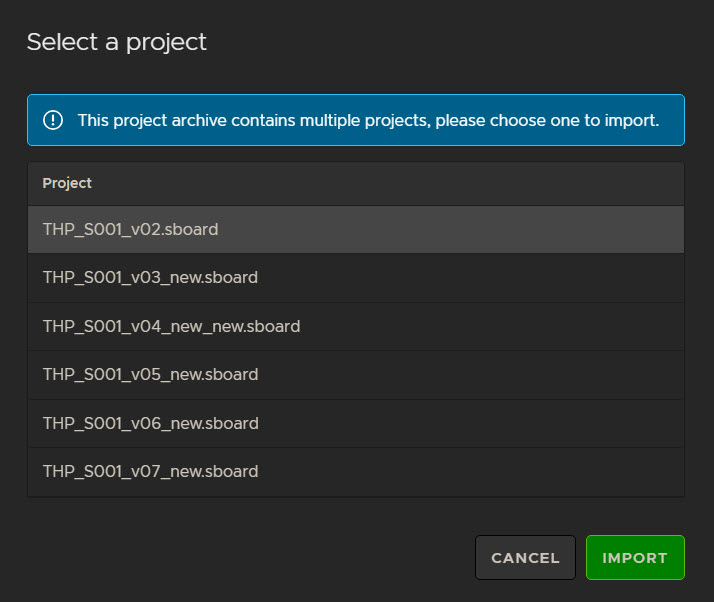The image size is (714, 602).
Task: Choose the THP_S001_v04_new_new.sboard project
Action: click(171, 326)
